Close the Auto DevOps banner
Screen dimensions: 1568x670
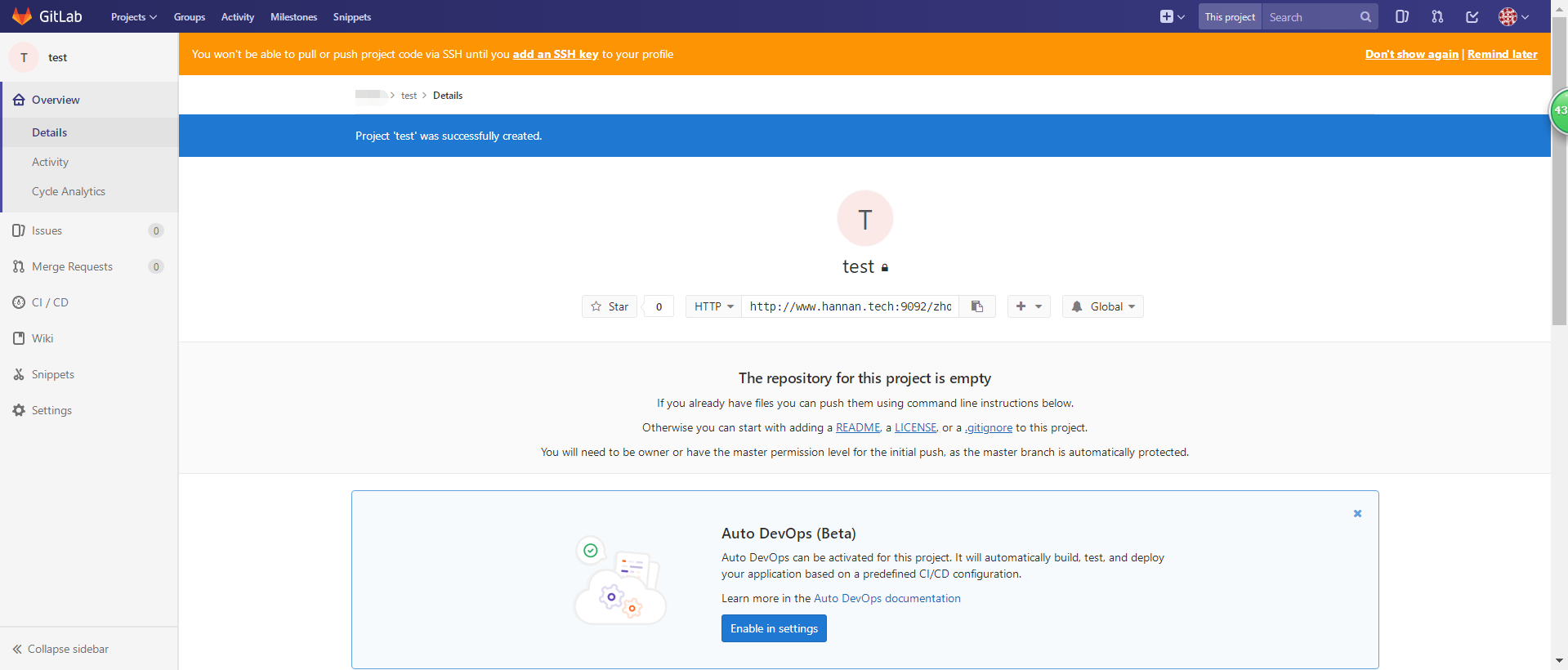(1357, 513)
